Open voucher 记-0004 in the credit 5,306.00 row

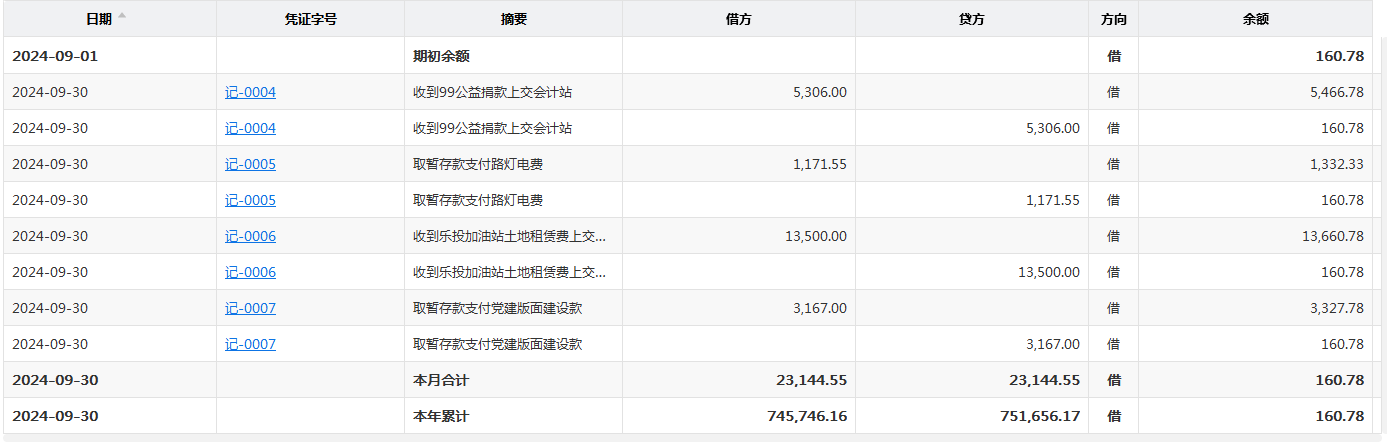(x=250, y=128)
